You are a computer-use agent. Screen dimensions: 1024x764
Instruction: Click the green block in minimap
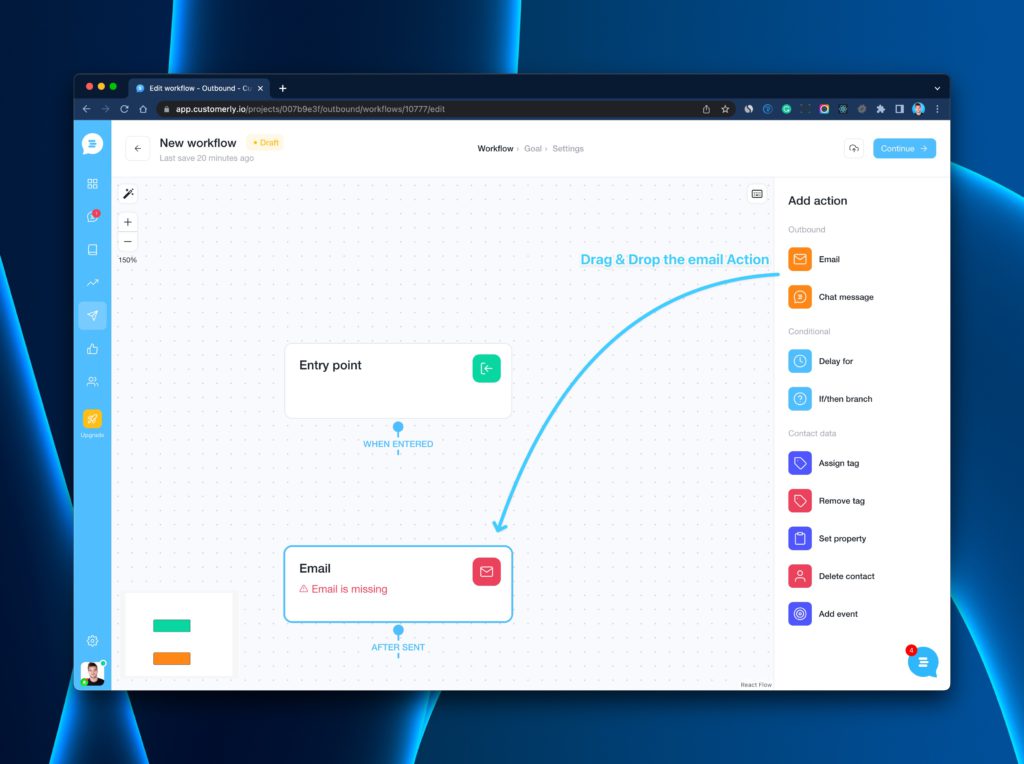tap(172, 626)
